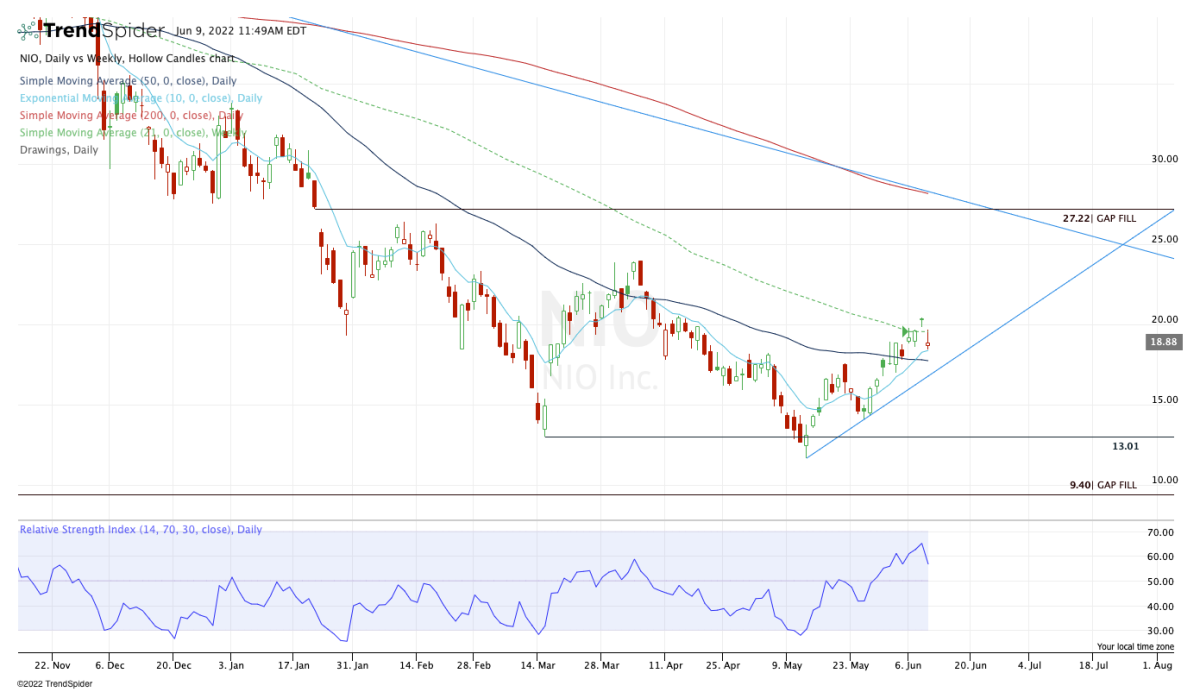Click the 6. Jun date on time axis
The image size is (1200, 692).
tap(907, 664)
